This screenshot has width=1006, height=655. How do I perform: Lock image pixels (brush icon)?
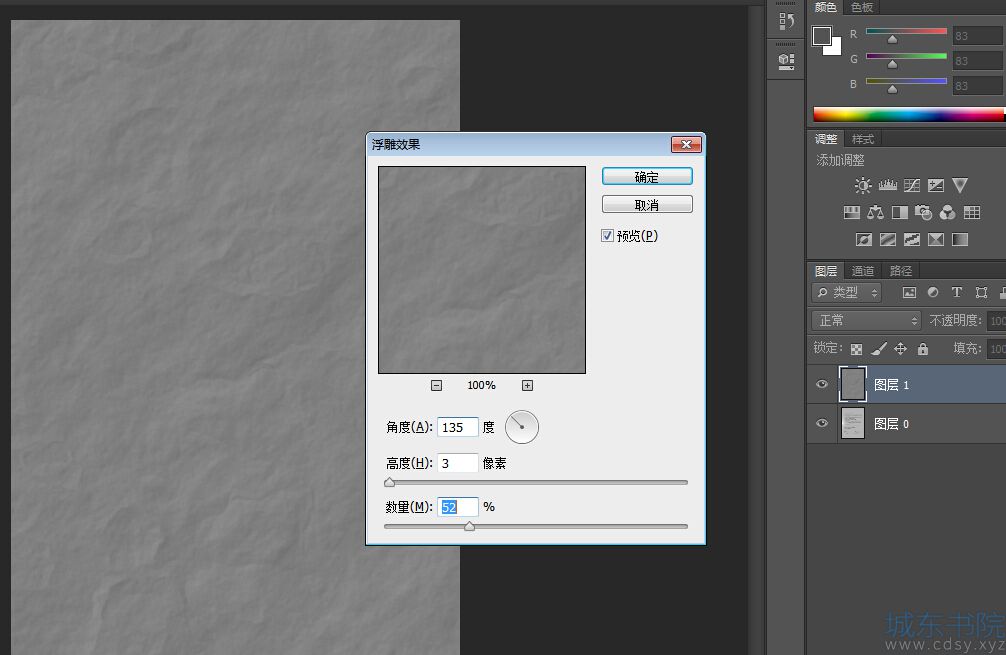pos(879,348)
